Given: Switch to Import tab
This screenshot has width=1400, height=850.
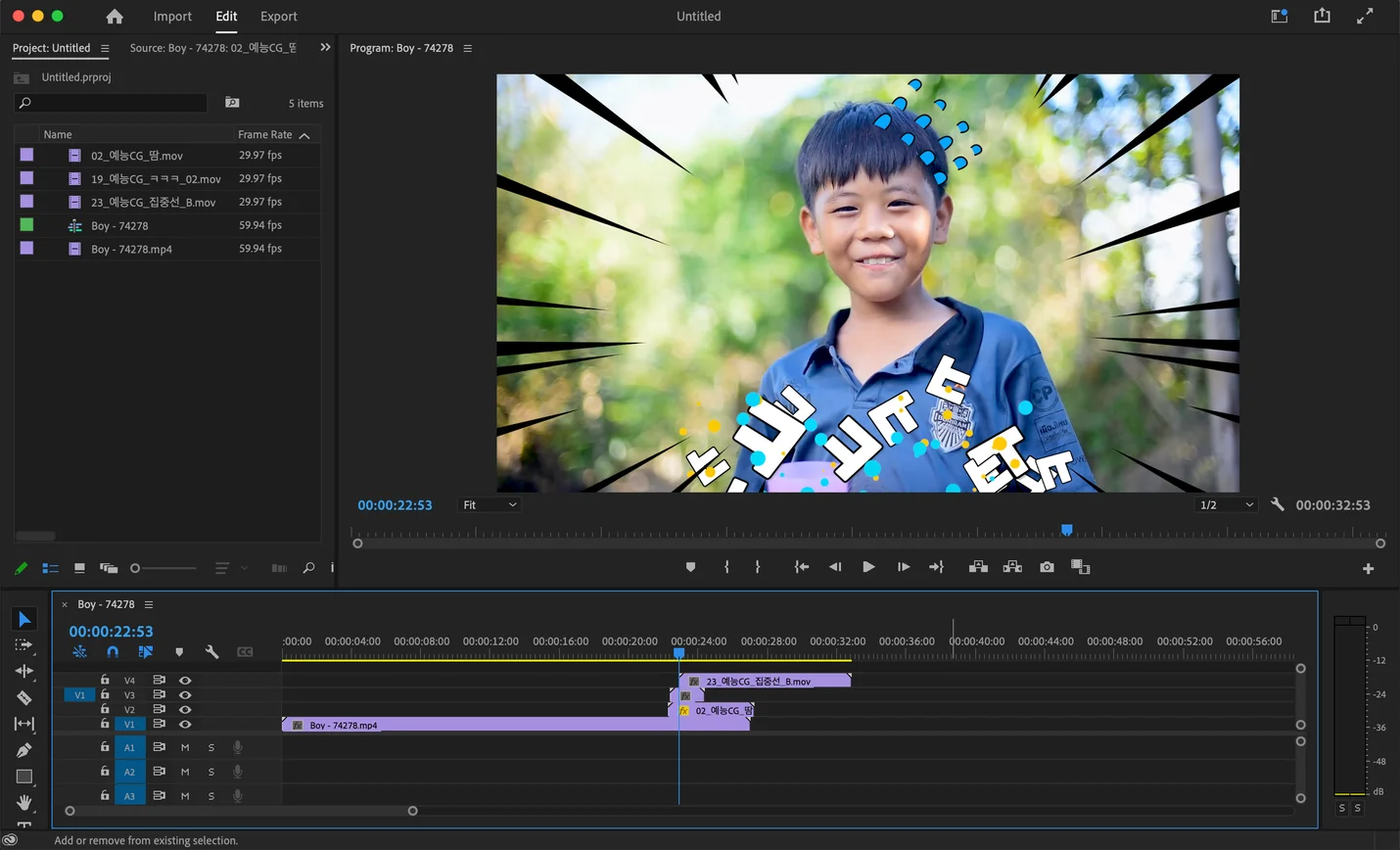Looking at the screenshot, I should coord(172,17).
